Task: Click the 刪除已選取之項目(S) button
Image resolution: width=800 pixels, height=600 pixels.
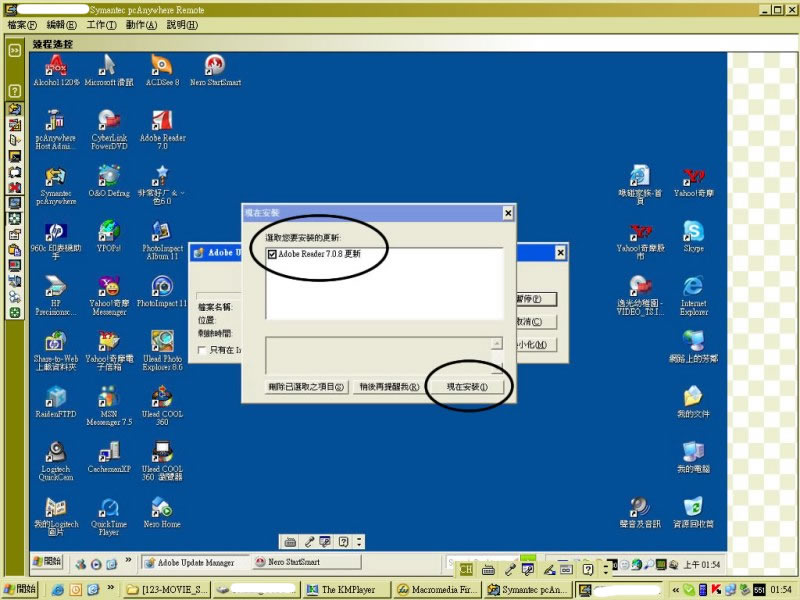Action: click(306, 387)
